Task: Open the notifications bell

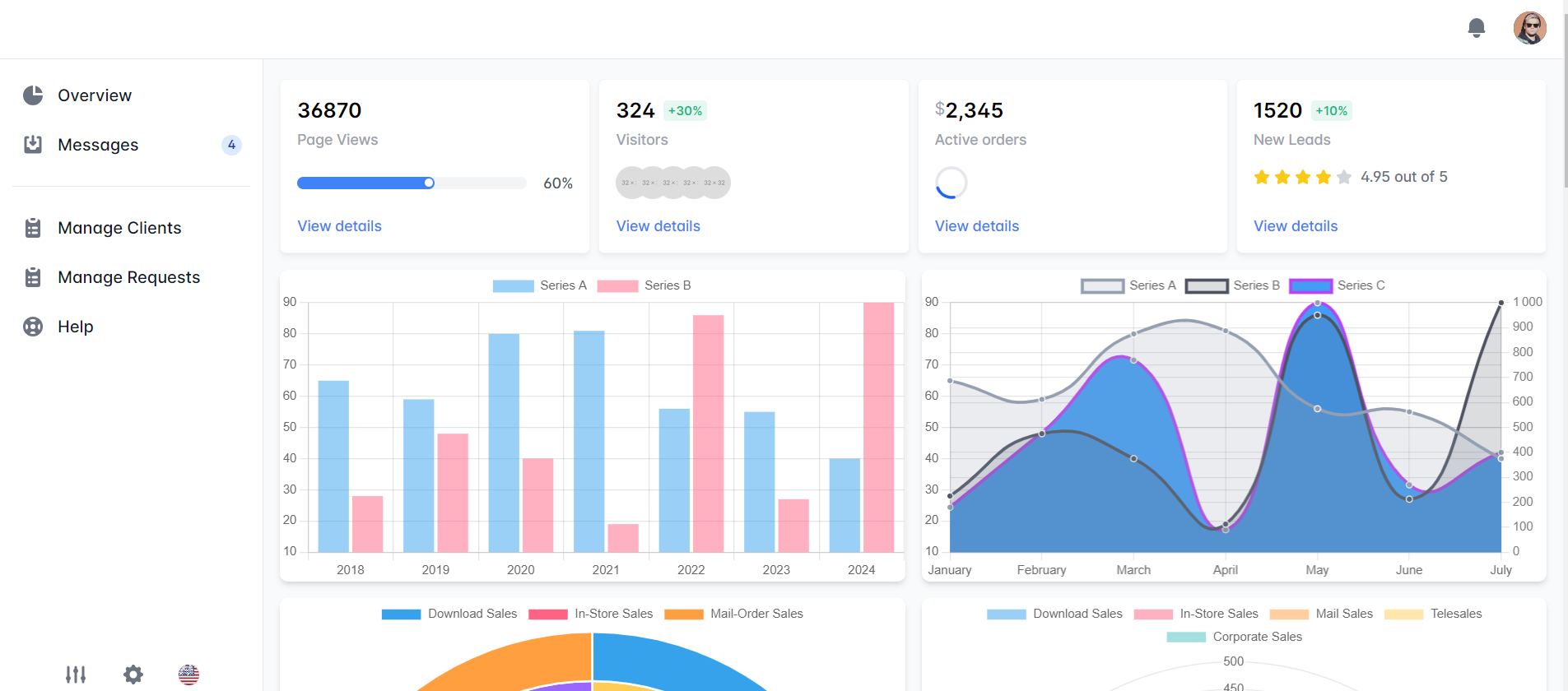Action: (1477, 28)
